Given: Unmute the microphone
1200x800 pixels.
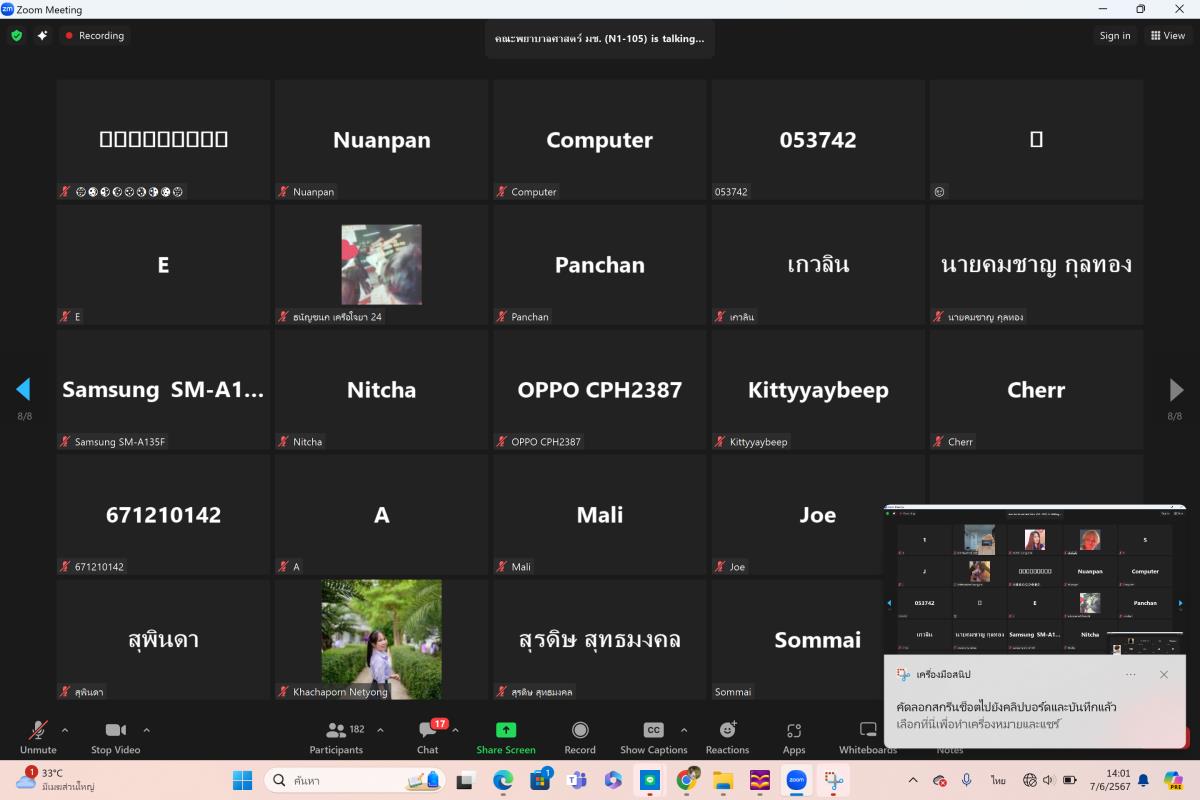Looking at the screenshot, I should [38, 737].
